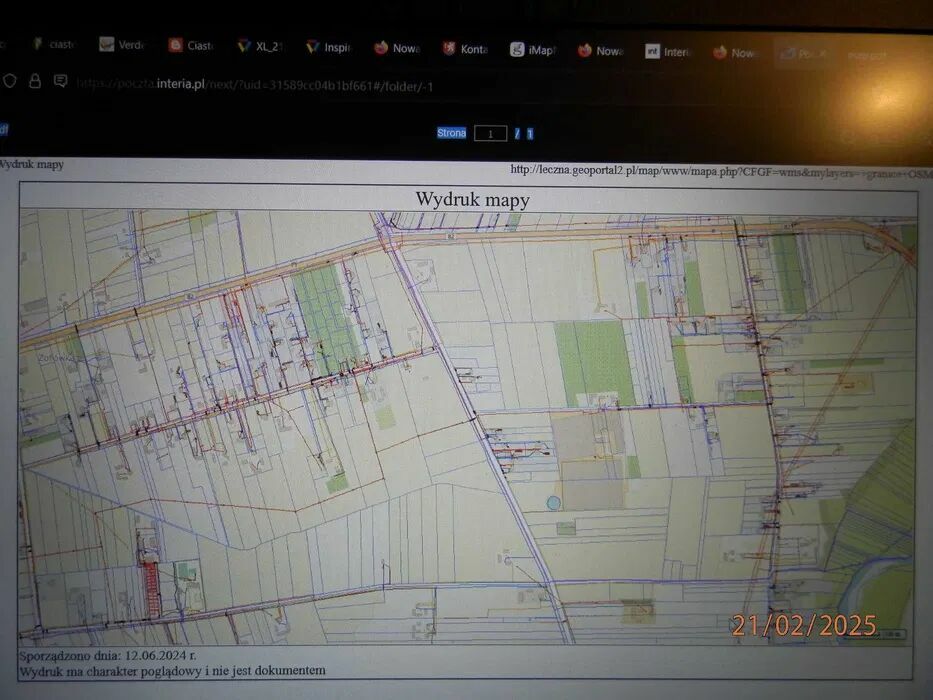Viewport: 933px width, 700px height.
Task: Click the padlock site security icon
Action: (35, 82)
